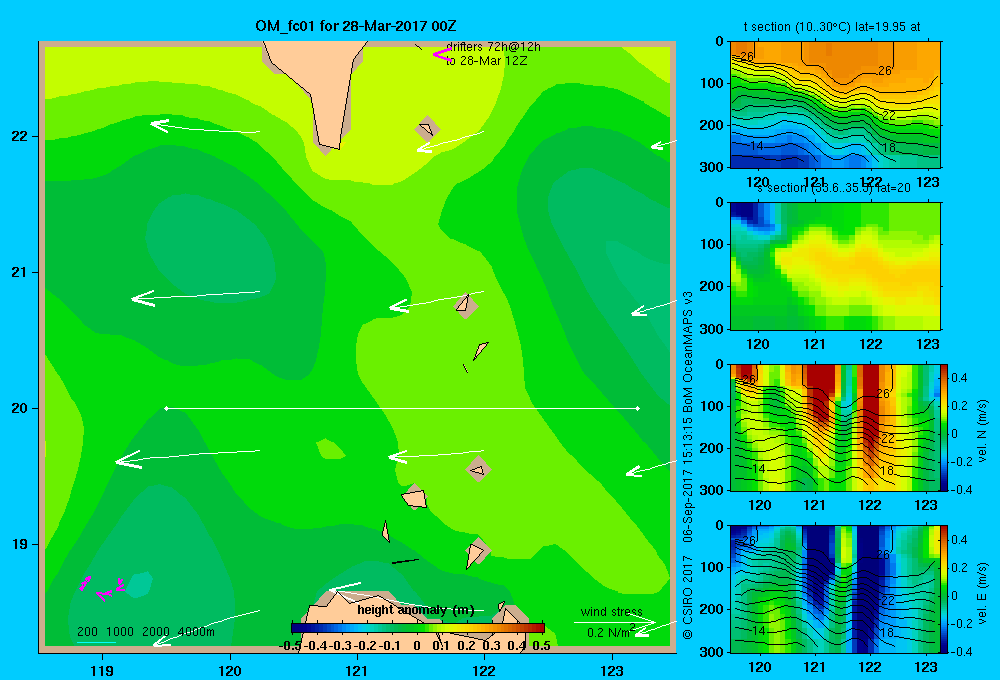
Task: Click the "vel. N (m/s)" axis label
Action: 983,431
